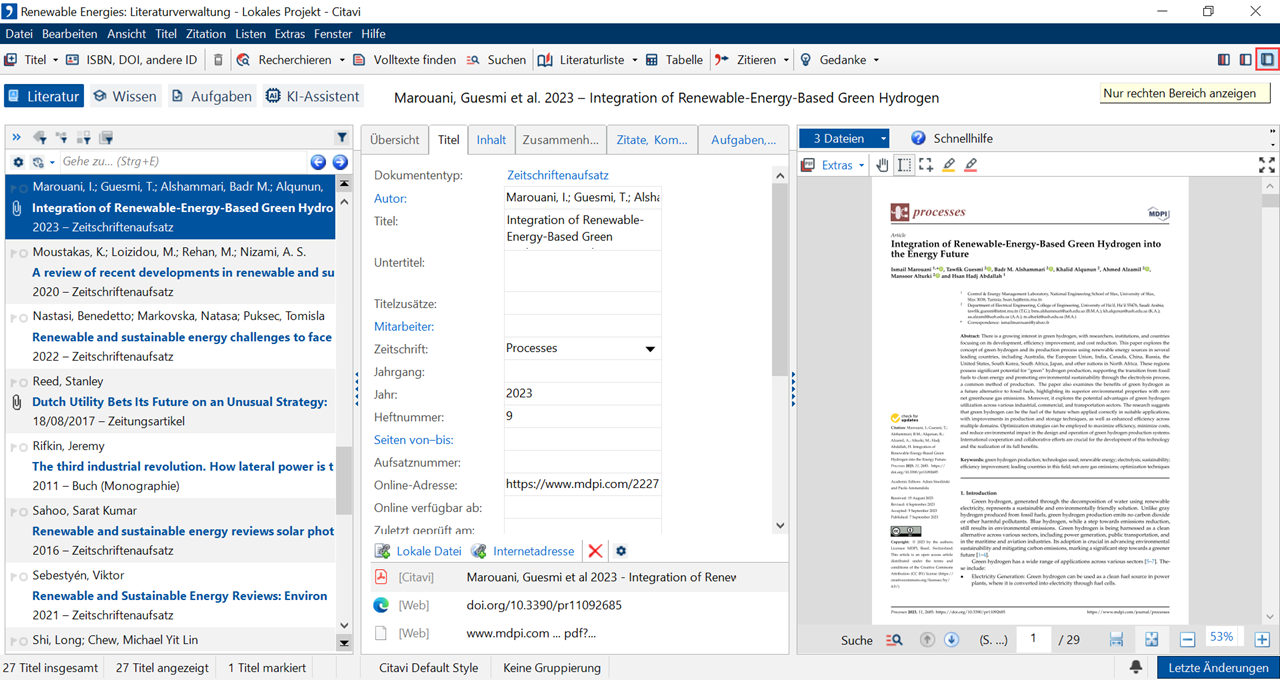Click the Letzte Änderungen button
This screenshot has height=680, width=1280.
pos(1218,667)
